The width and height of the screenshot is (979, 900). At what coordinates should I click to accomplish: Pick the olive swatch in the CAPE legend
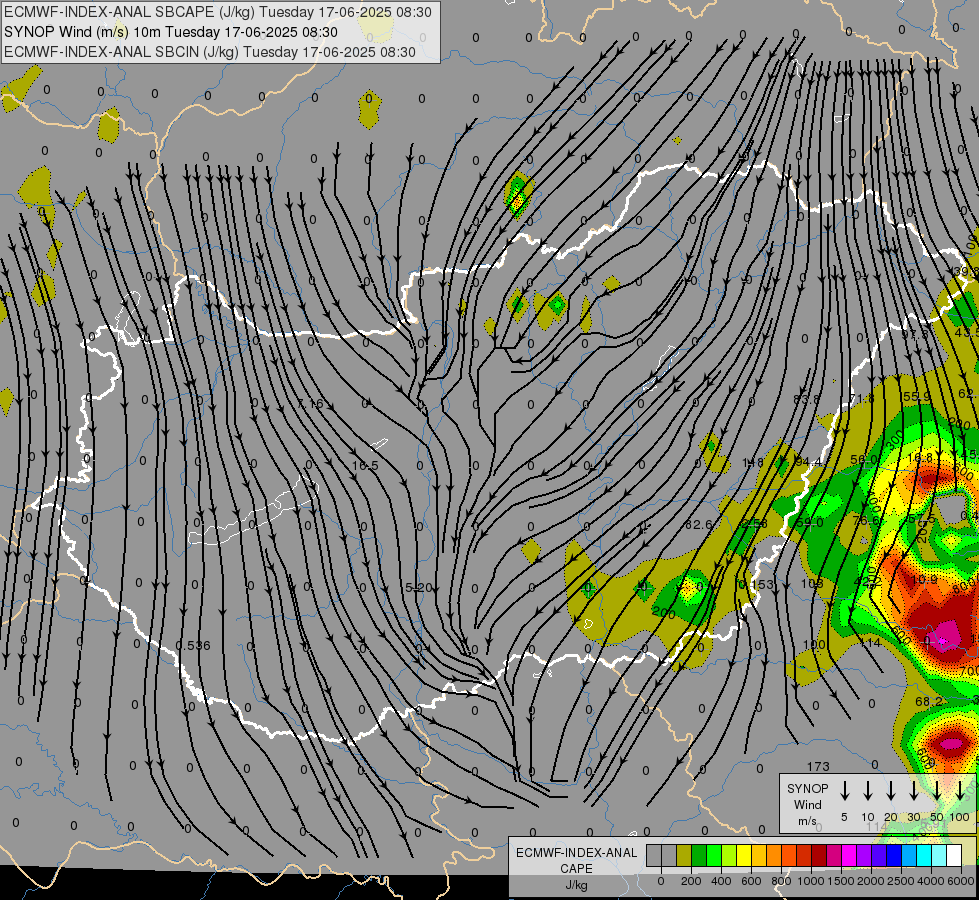[x=684, y=855]
